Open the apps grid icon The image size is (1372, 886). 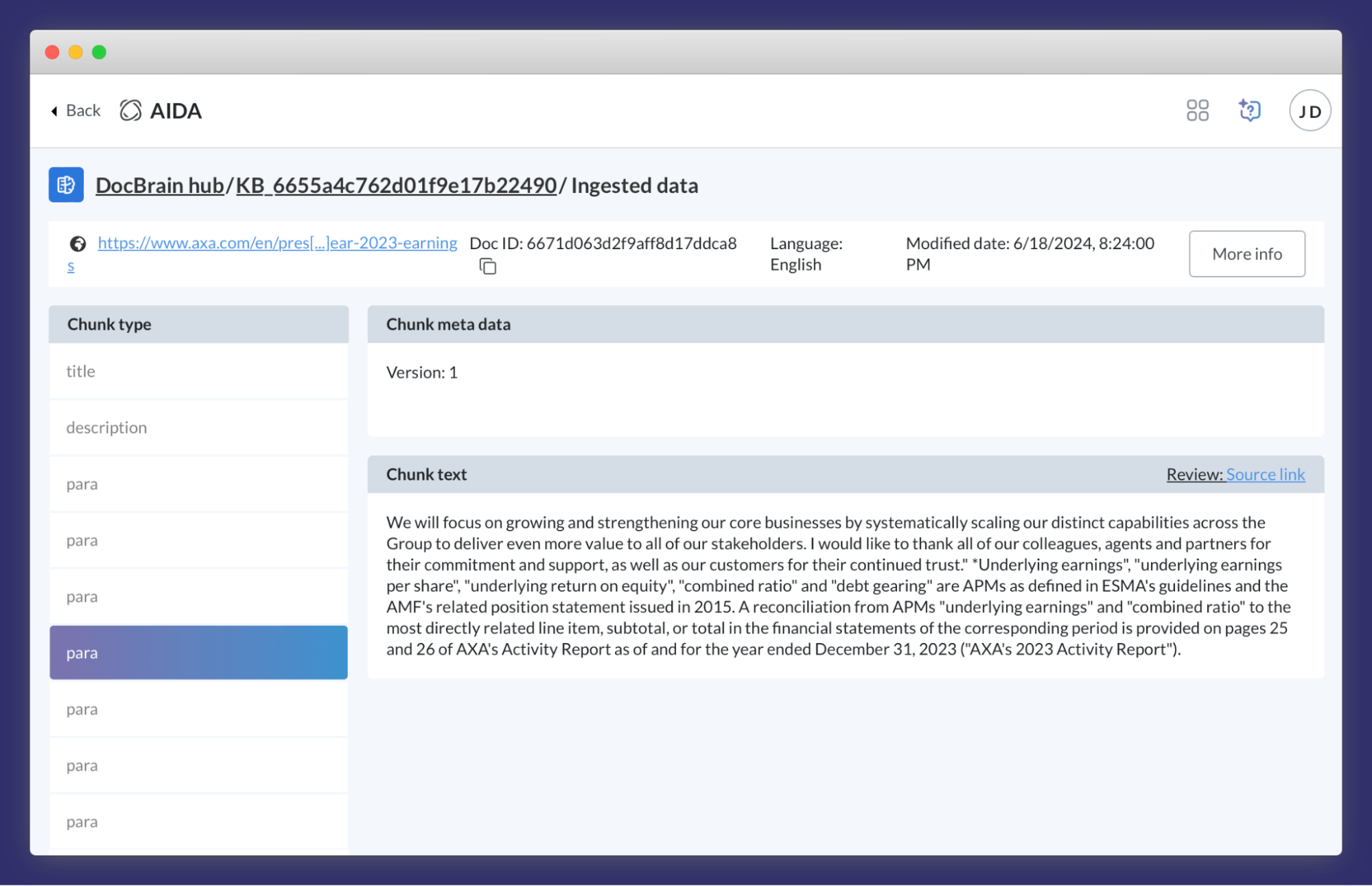coord(1197,110)
